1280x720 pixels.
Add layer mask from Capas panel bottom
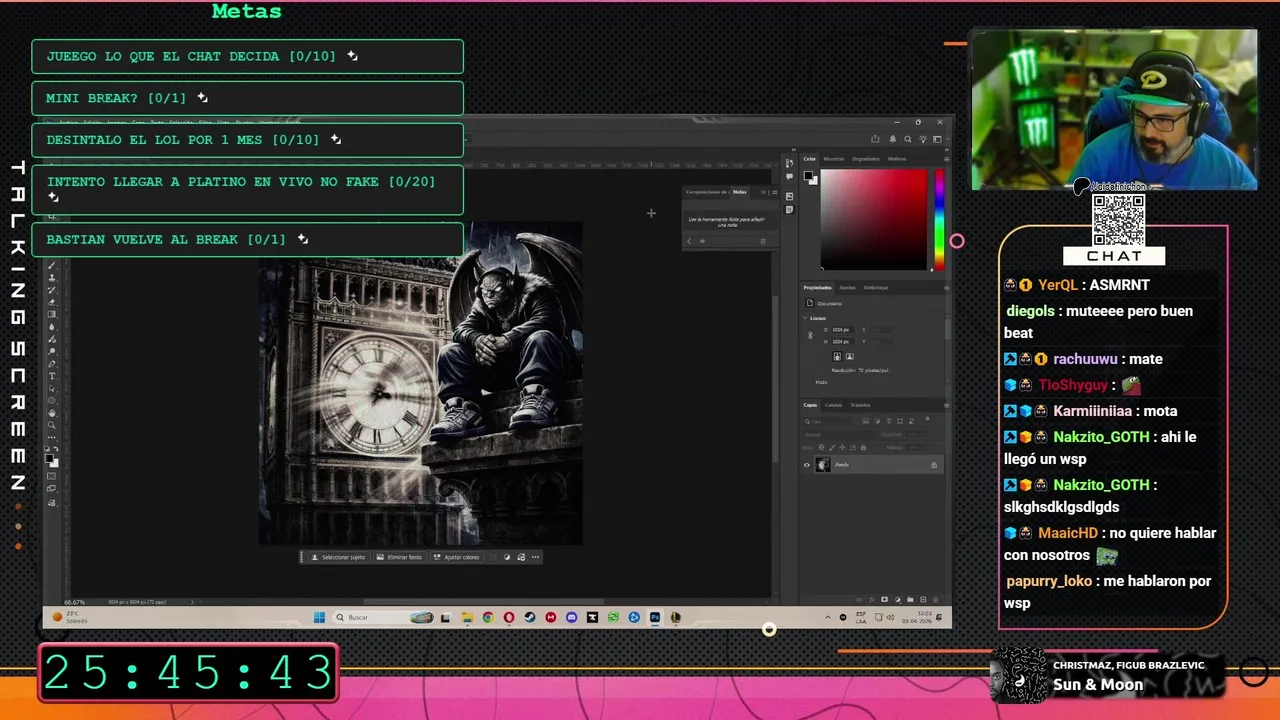(x=884, y=599)
